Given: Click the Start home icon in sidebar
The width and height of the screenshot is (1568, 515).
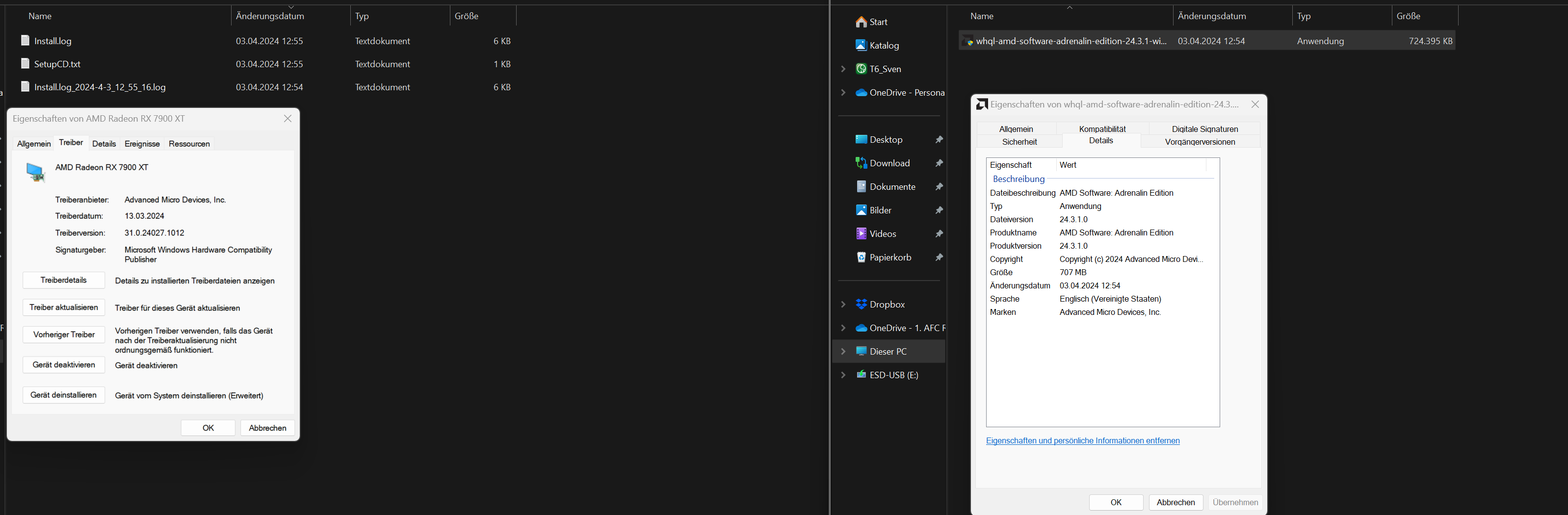Looking at the screenshot, I should coord(861,22).
